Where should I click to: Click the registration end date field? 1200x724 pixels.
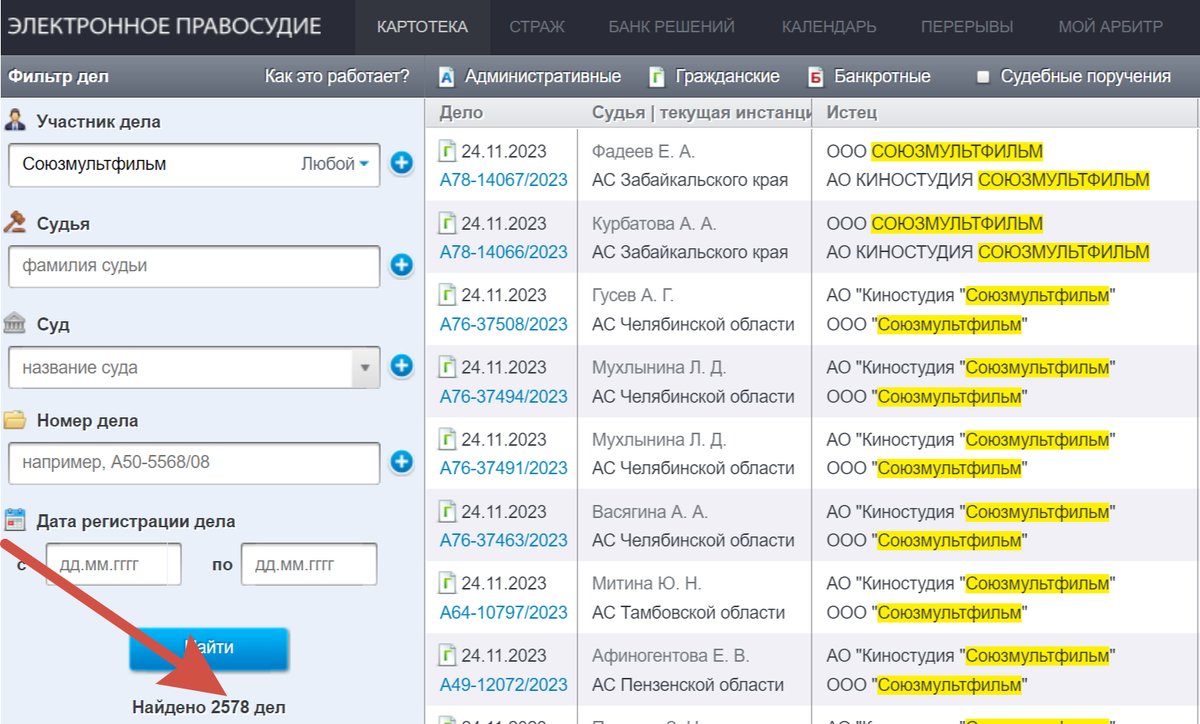[x=309, y=565]
